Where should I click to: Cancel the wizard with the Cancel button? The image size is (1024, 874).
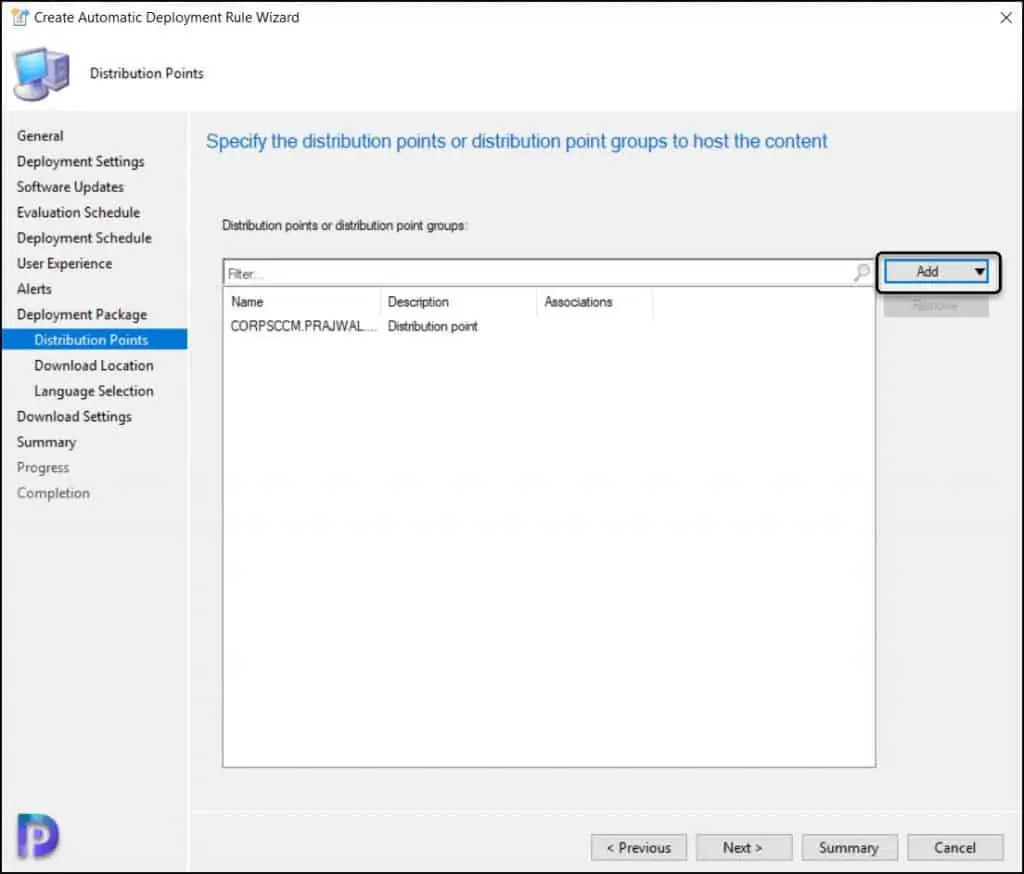point(954,848)
